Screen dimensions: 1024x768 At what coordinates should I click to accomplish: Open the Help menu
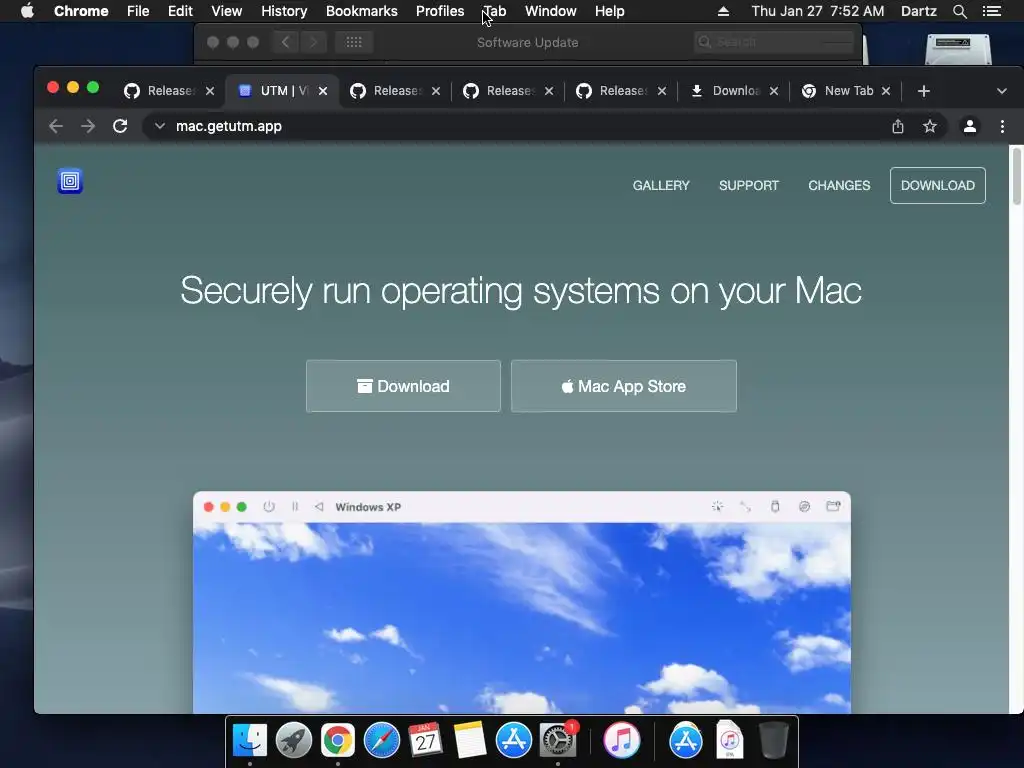point(609,11)
